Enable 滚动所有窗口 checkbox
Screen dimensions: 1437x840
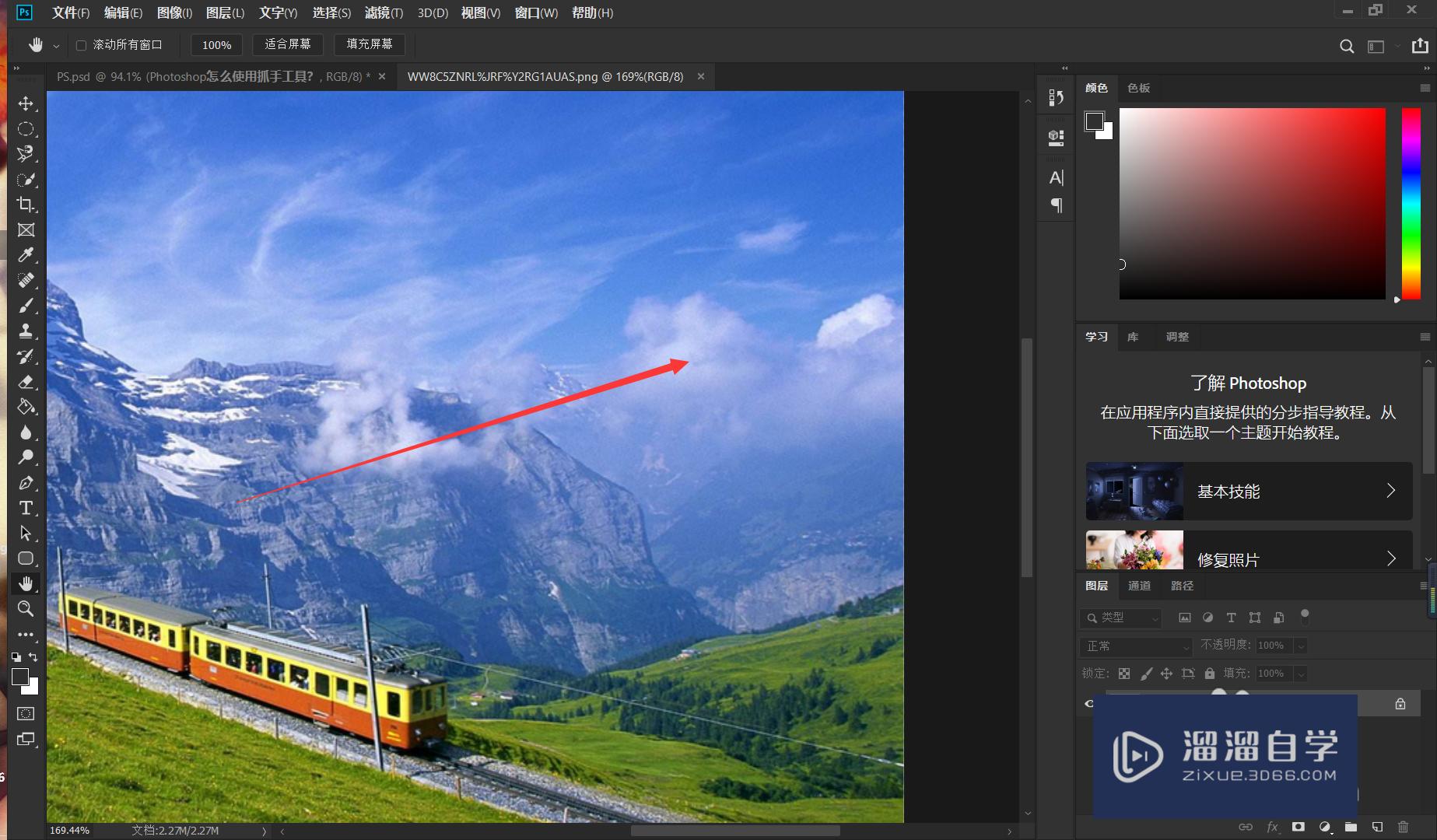point(81,45)
